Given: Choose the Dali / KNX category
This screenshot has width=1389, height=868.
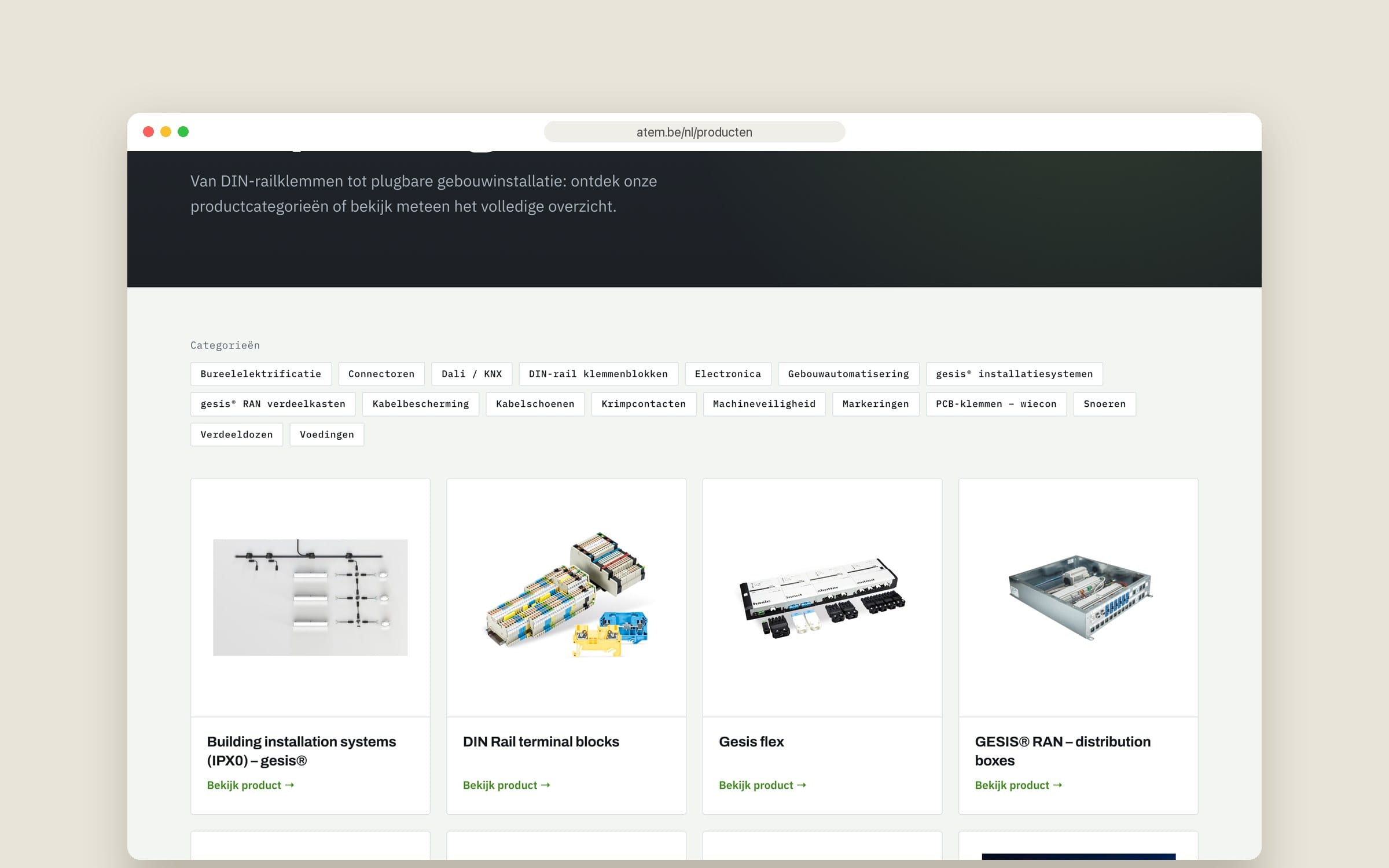Looking at the screenshot, I should (x=472, y=374).
